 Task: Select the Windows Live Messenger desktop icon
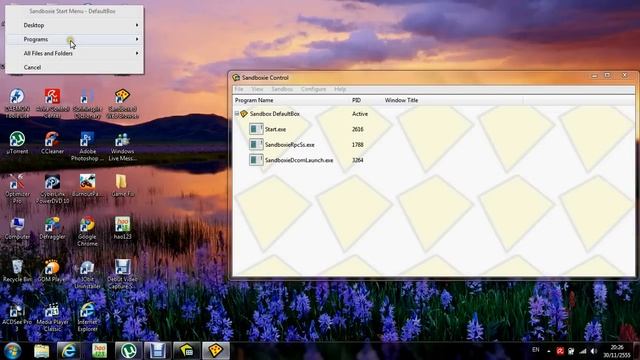tap(122, 146)
